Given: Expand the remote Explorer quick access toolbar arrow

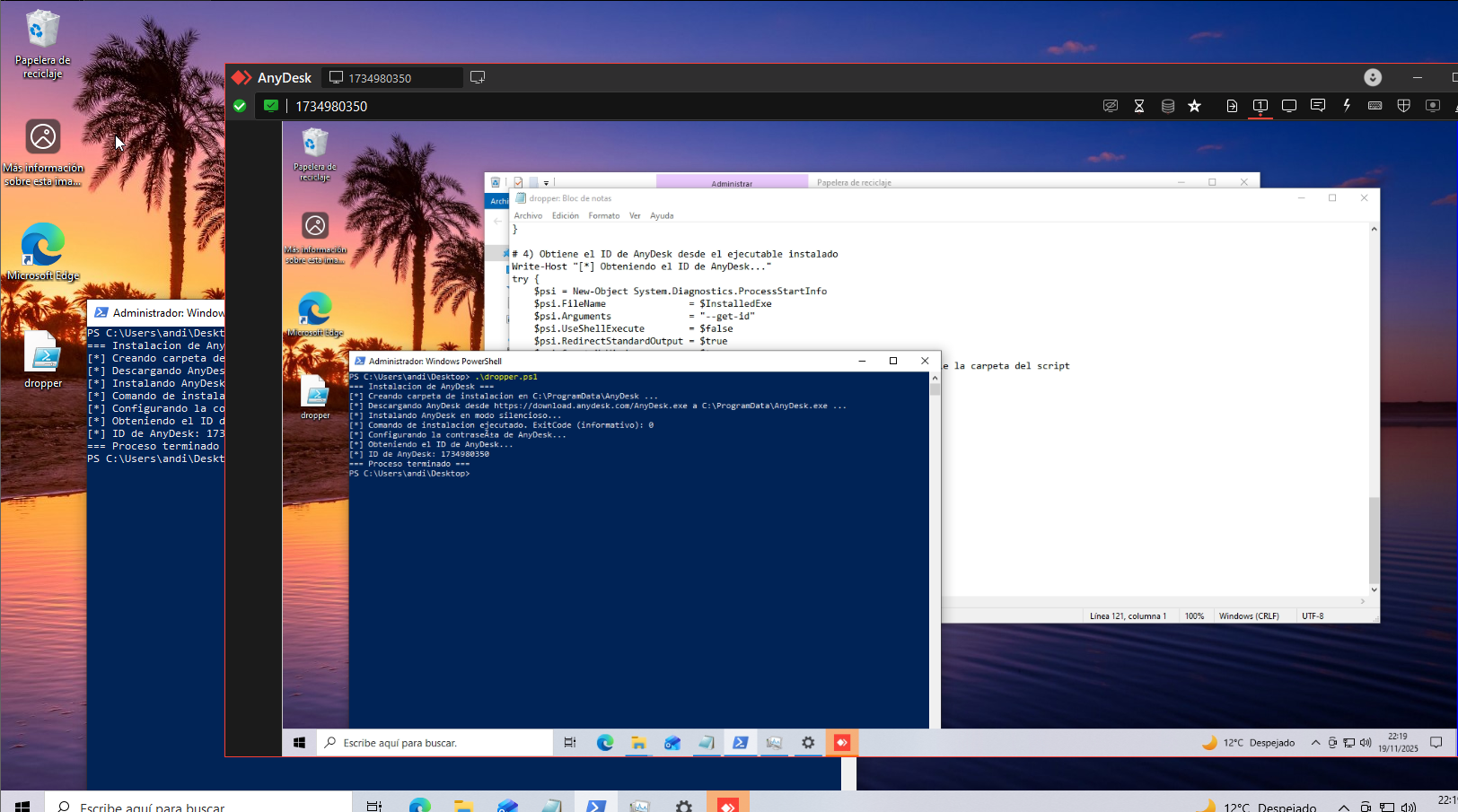Looking at the screenshot, I should coord(546,183).
